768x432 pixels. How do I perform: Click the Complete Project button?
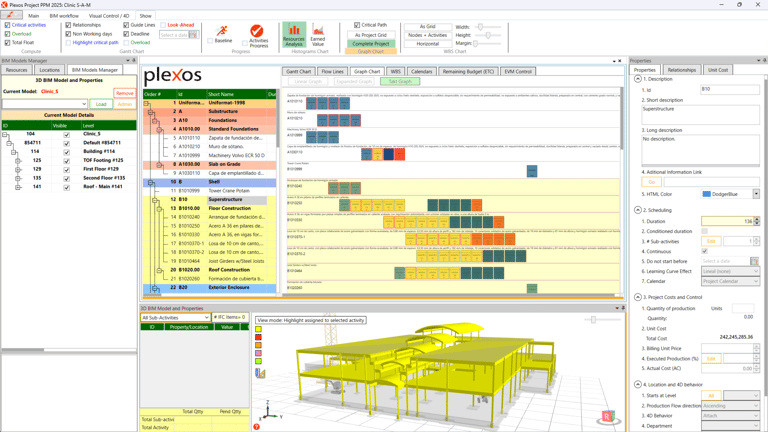pyautogui.click(x=371, y=44)
